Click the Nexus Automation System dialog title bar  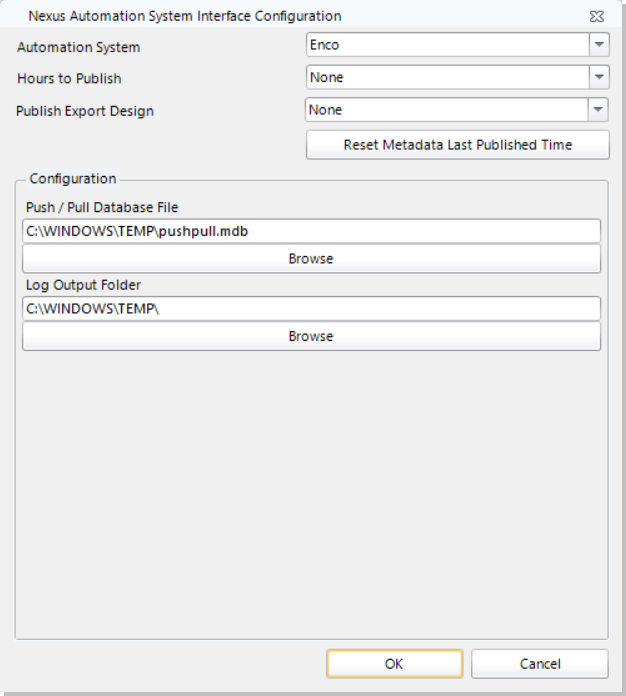click(x=185, y=16)
